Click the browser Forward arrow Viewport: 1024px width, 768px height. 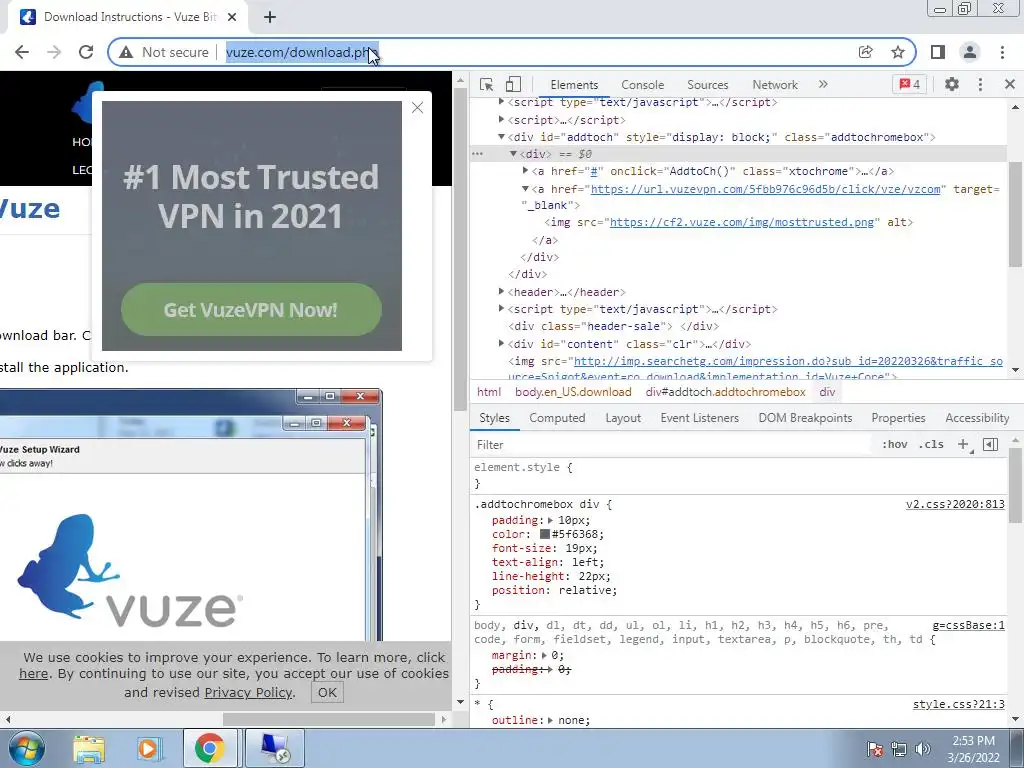pos(54,52)
